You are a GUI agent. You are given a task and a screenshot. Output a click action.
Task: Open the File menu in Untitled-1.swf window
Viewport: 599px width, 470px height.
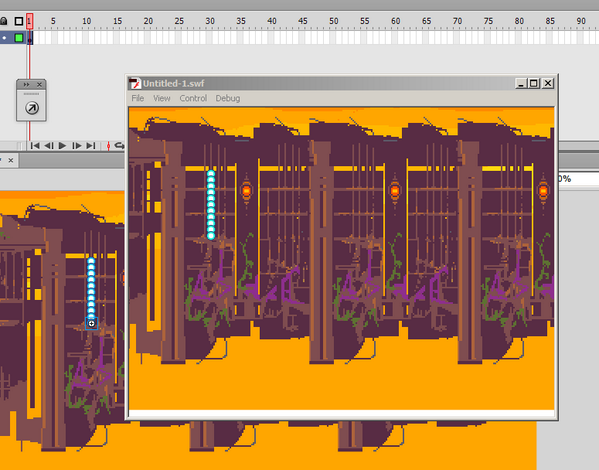point(138,98)
